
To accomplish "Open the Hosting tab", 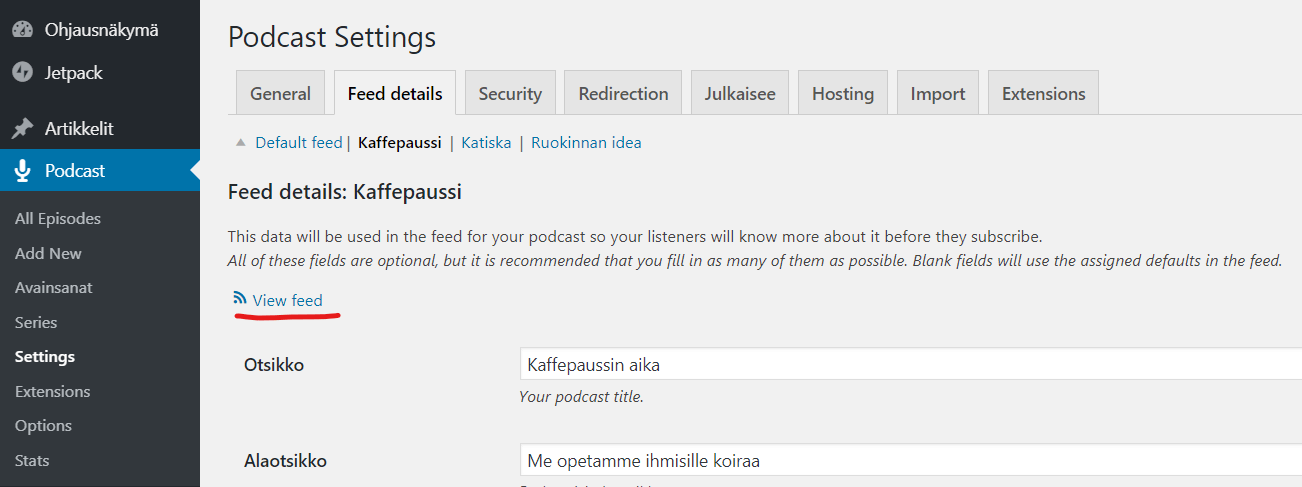I will [843, 94].
